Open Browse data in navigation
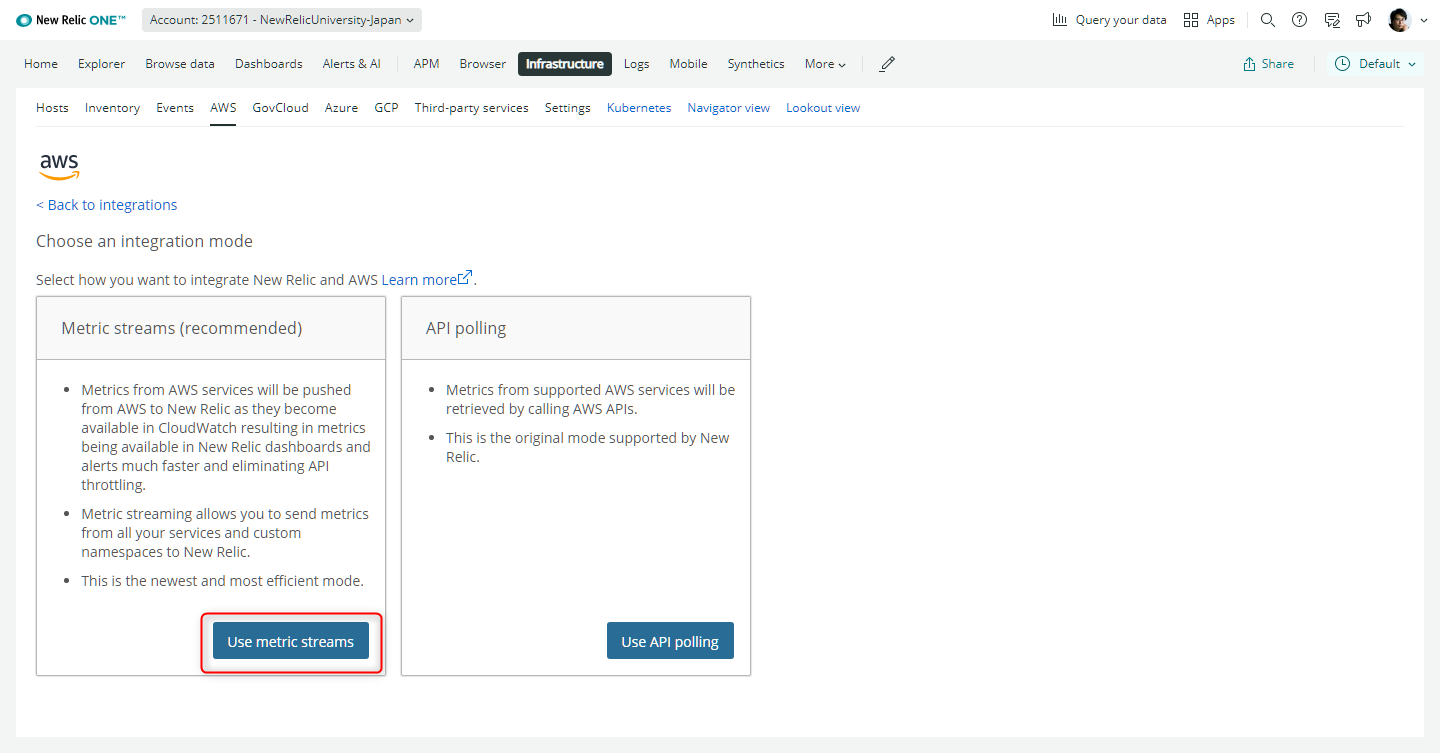Image resolution: width=1440 pixels, height=753 pixels. pos(180,64)
